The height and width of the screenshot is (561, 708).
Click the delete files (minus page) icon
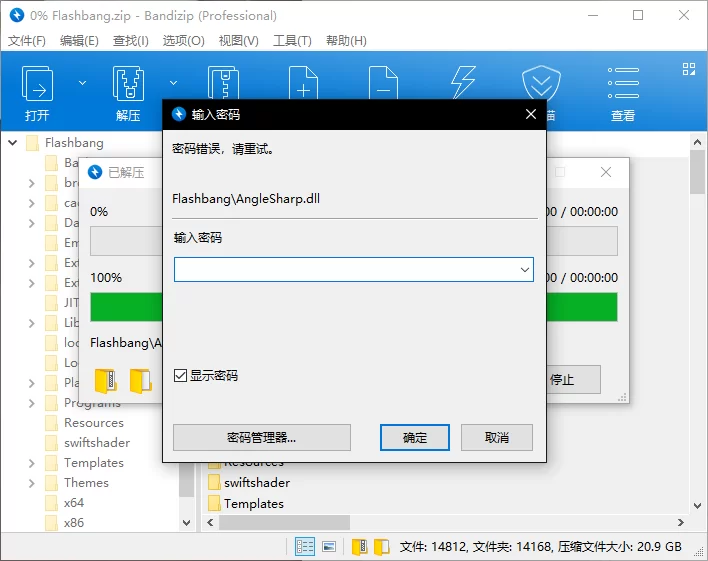pos(383,82)
